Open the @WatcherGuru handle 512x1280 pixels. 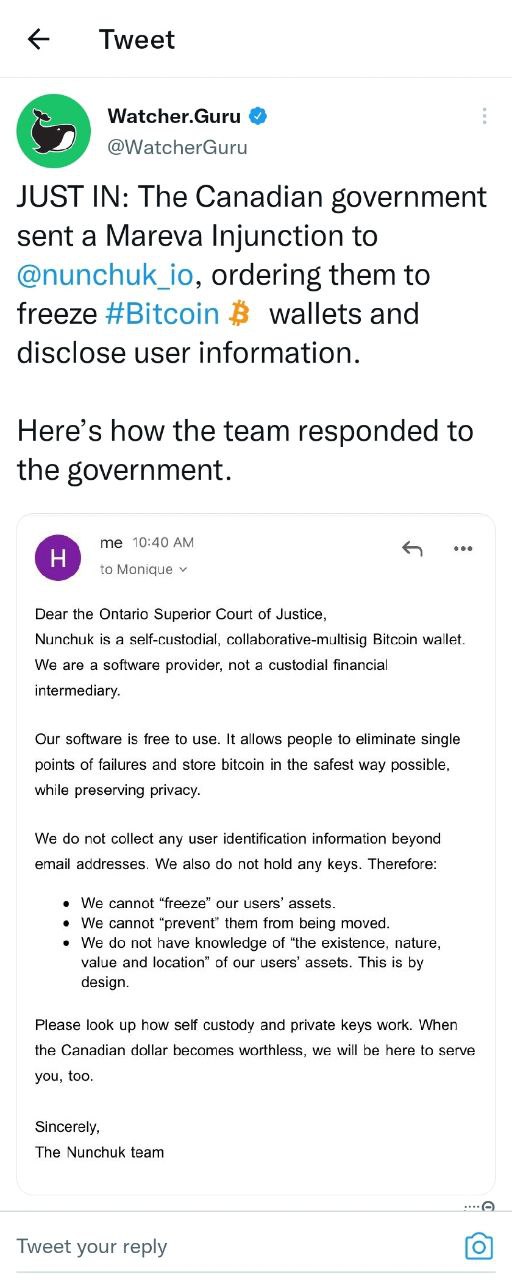tap(177, 147)
